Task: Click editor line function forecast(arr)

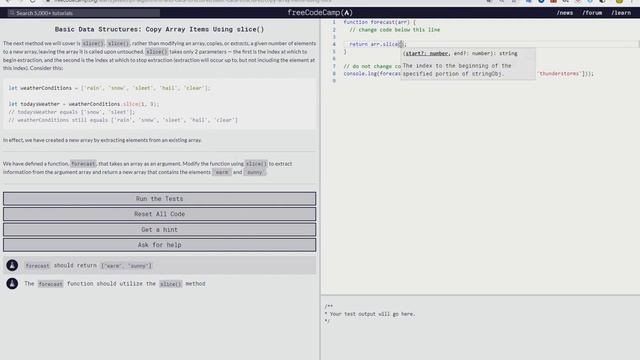Action: coord(380,22)
